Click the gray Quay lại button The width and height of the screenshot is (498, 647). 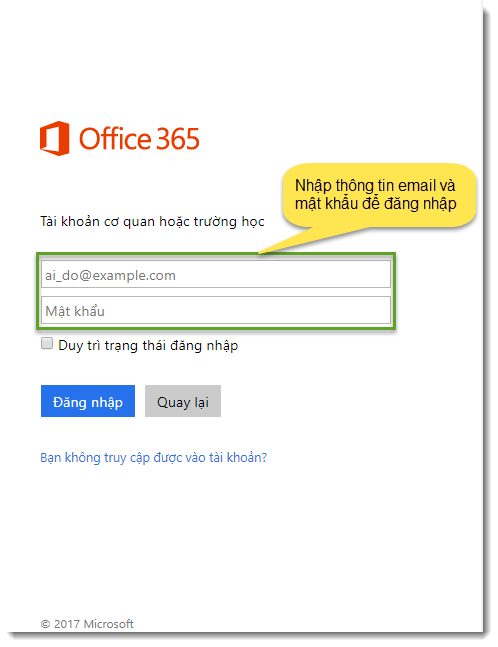pos(183,401)
